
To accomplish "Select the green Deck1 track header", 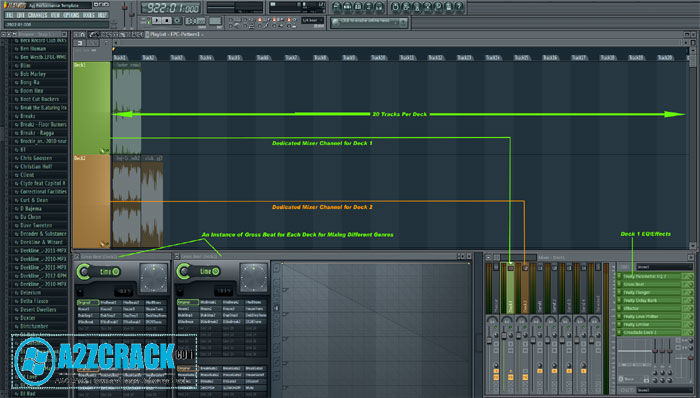I will tap(92, 108).
